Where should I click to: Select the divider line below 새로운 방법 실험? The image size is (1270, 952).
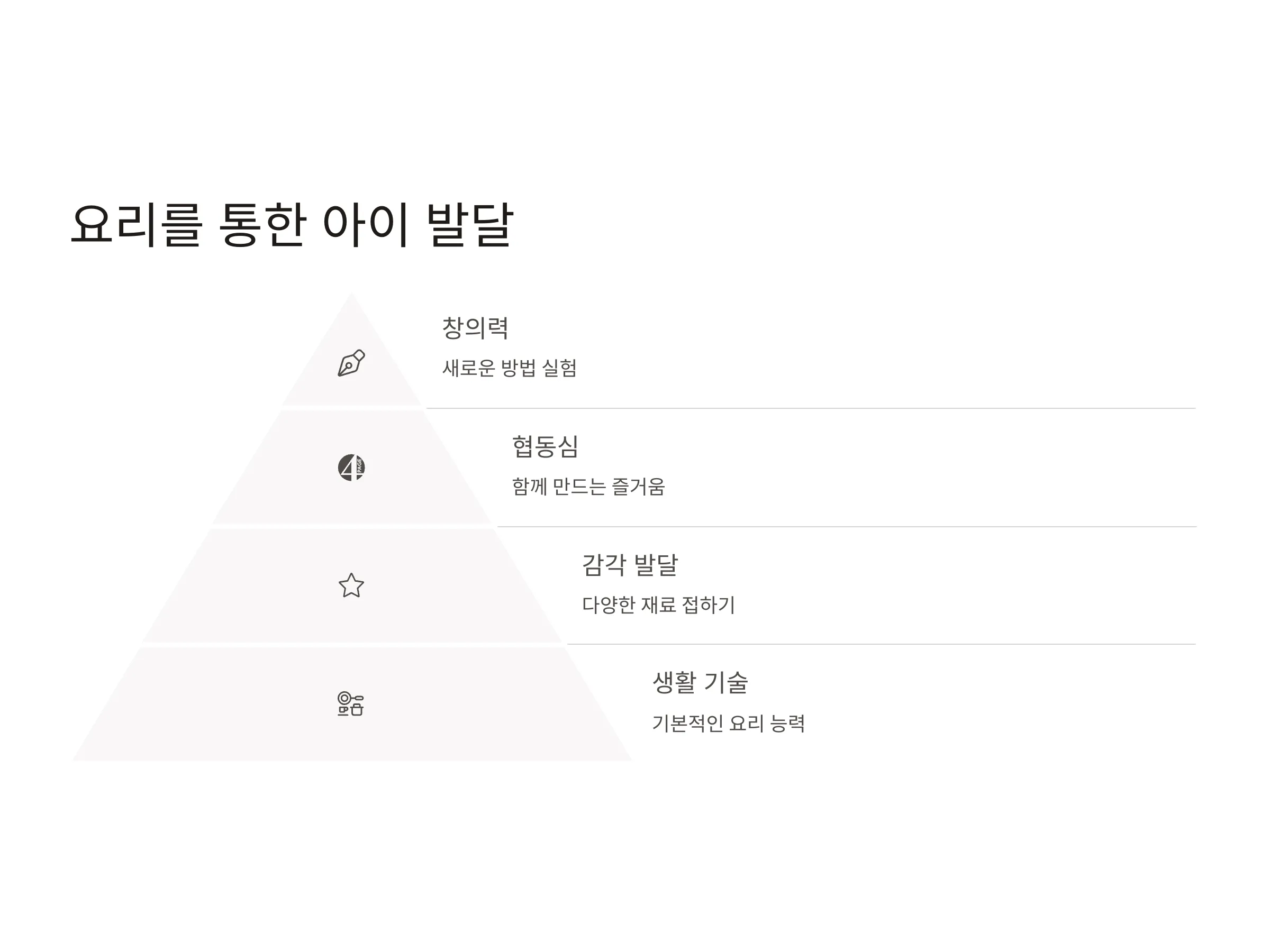[811, 409]
